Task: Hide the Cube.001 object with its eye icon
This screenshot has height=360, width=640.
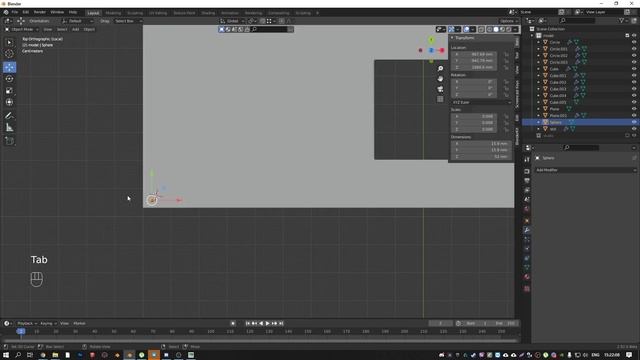Action: tap(634, 76)
